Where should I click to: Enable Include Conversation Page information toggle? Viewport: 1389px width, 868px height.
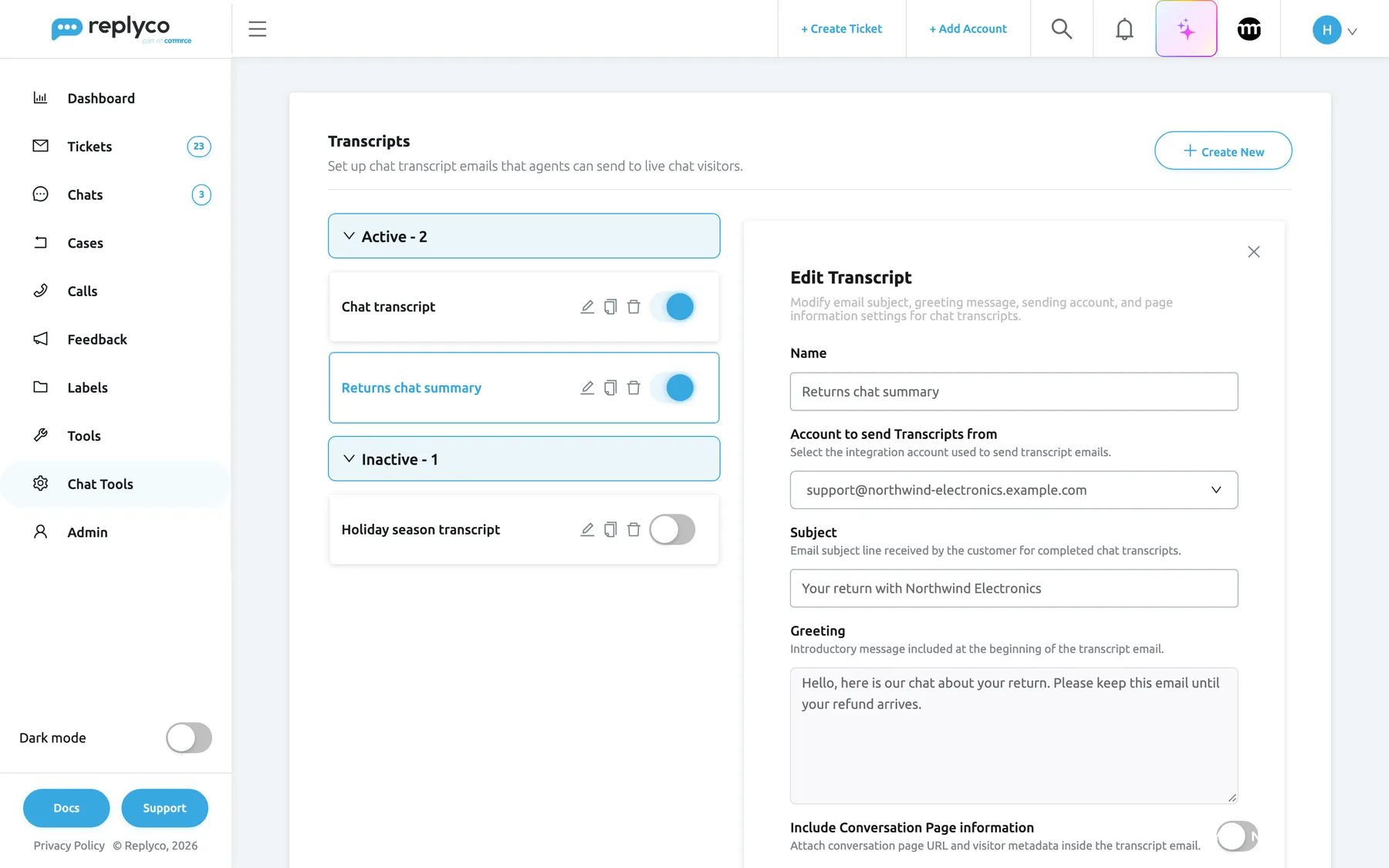click(1237, 836)
